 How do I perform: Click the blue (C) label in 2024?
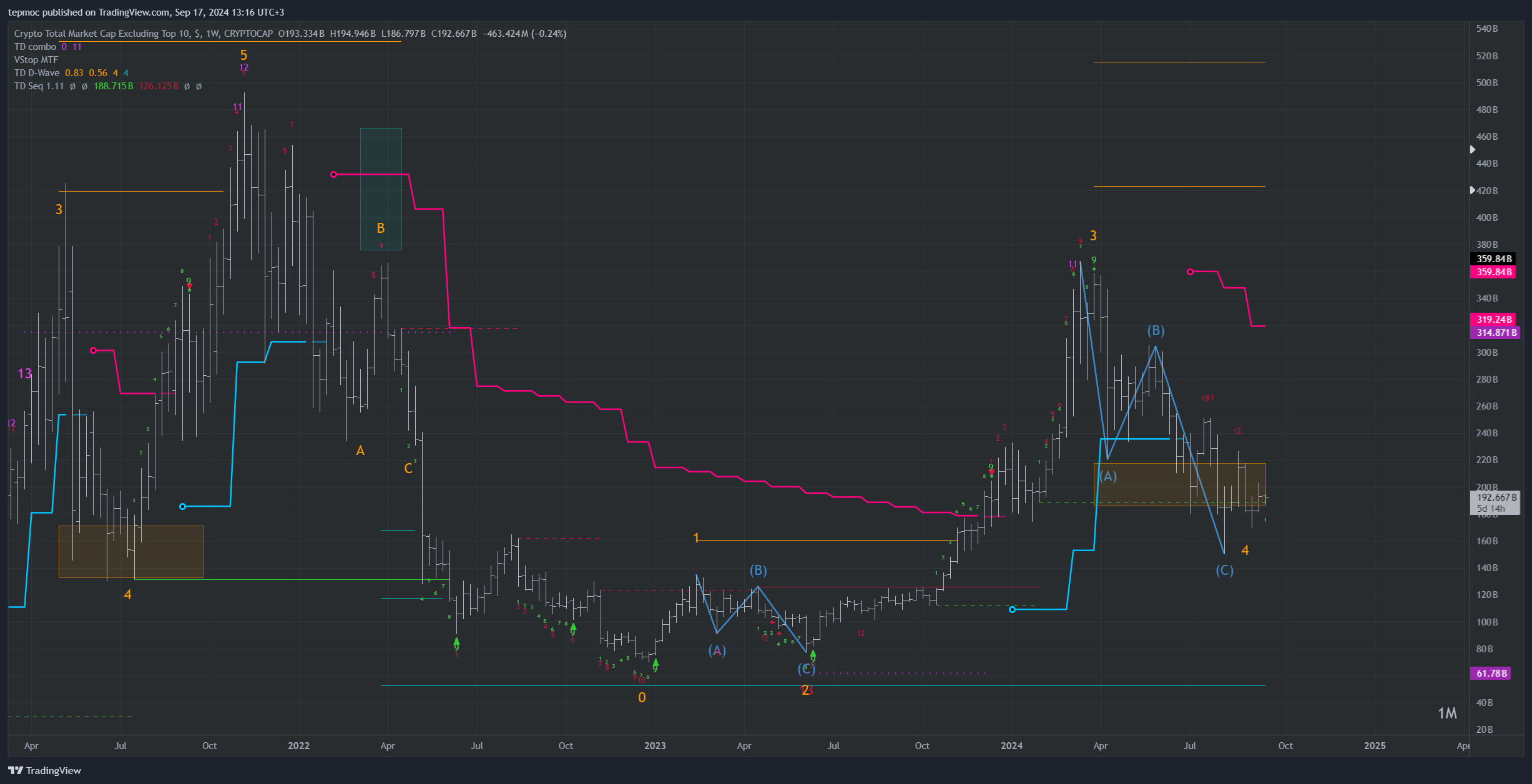(1224, 571)
